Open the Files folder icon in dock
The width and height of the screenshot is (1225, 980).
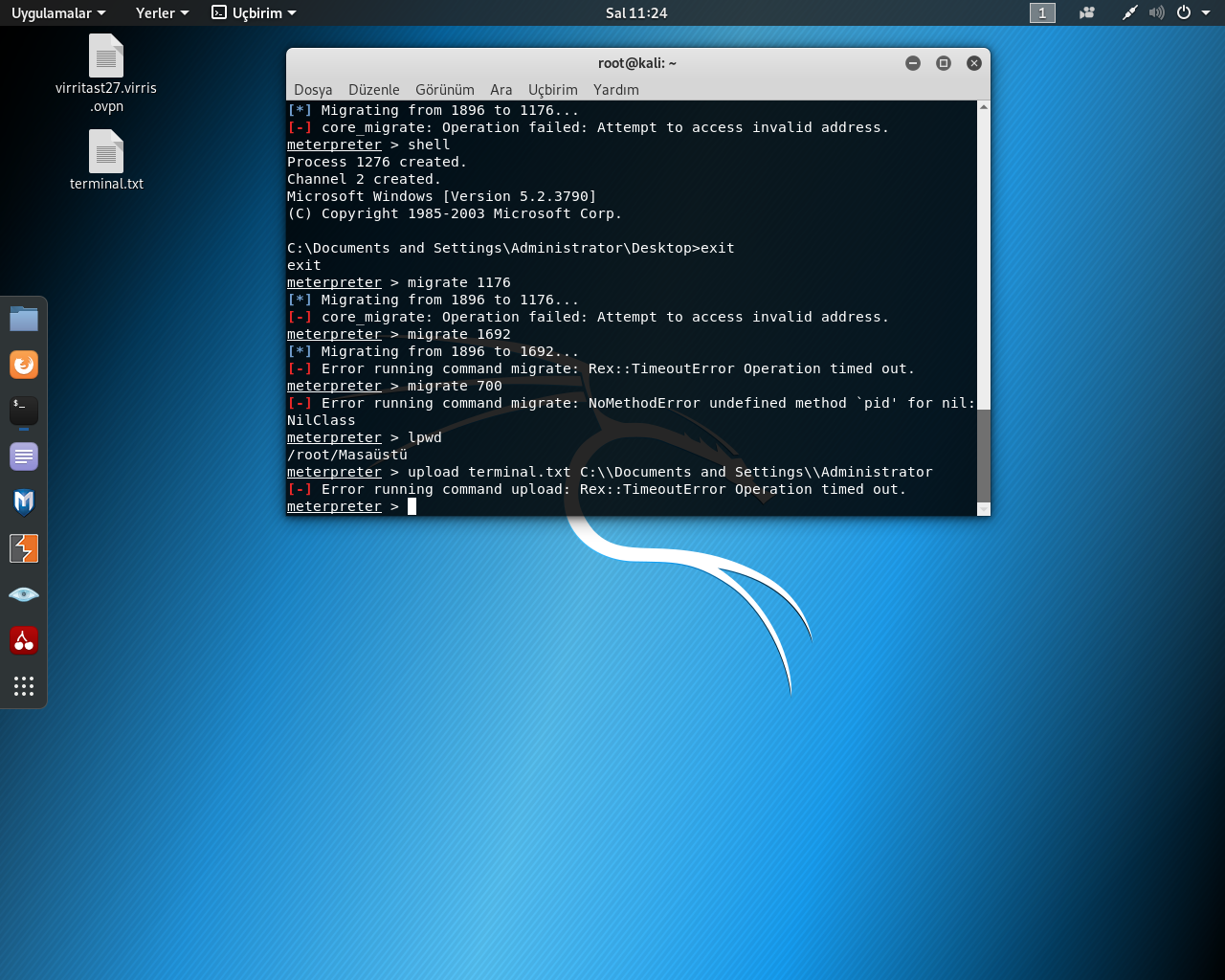(24, 319)
